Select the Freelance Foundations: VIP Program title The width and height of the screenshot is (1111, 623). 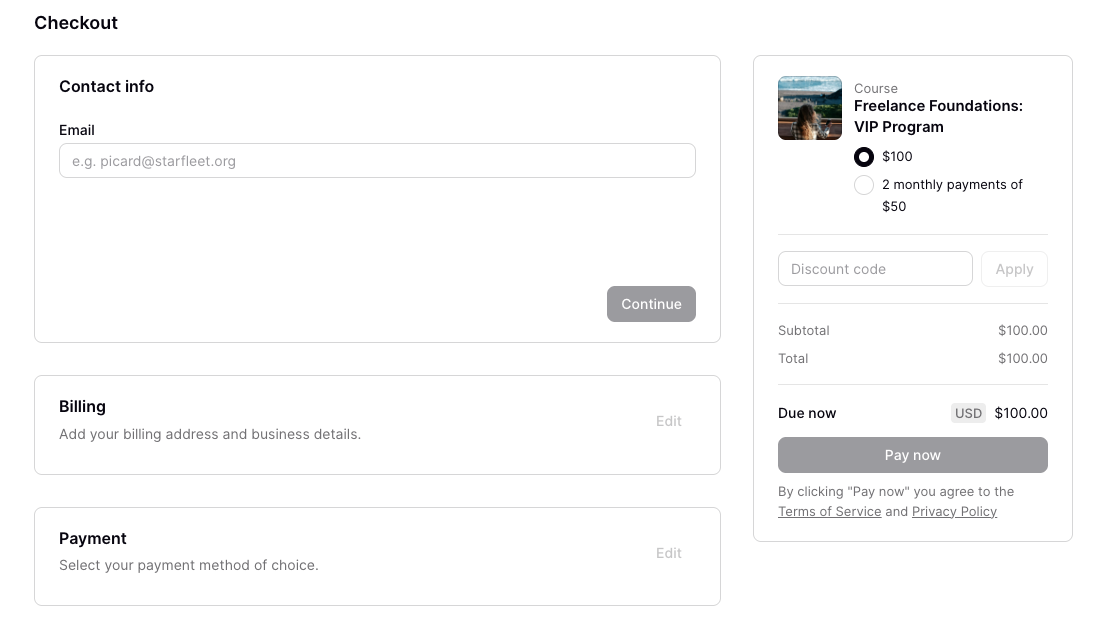tap(938, 116)
